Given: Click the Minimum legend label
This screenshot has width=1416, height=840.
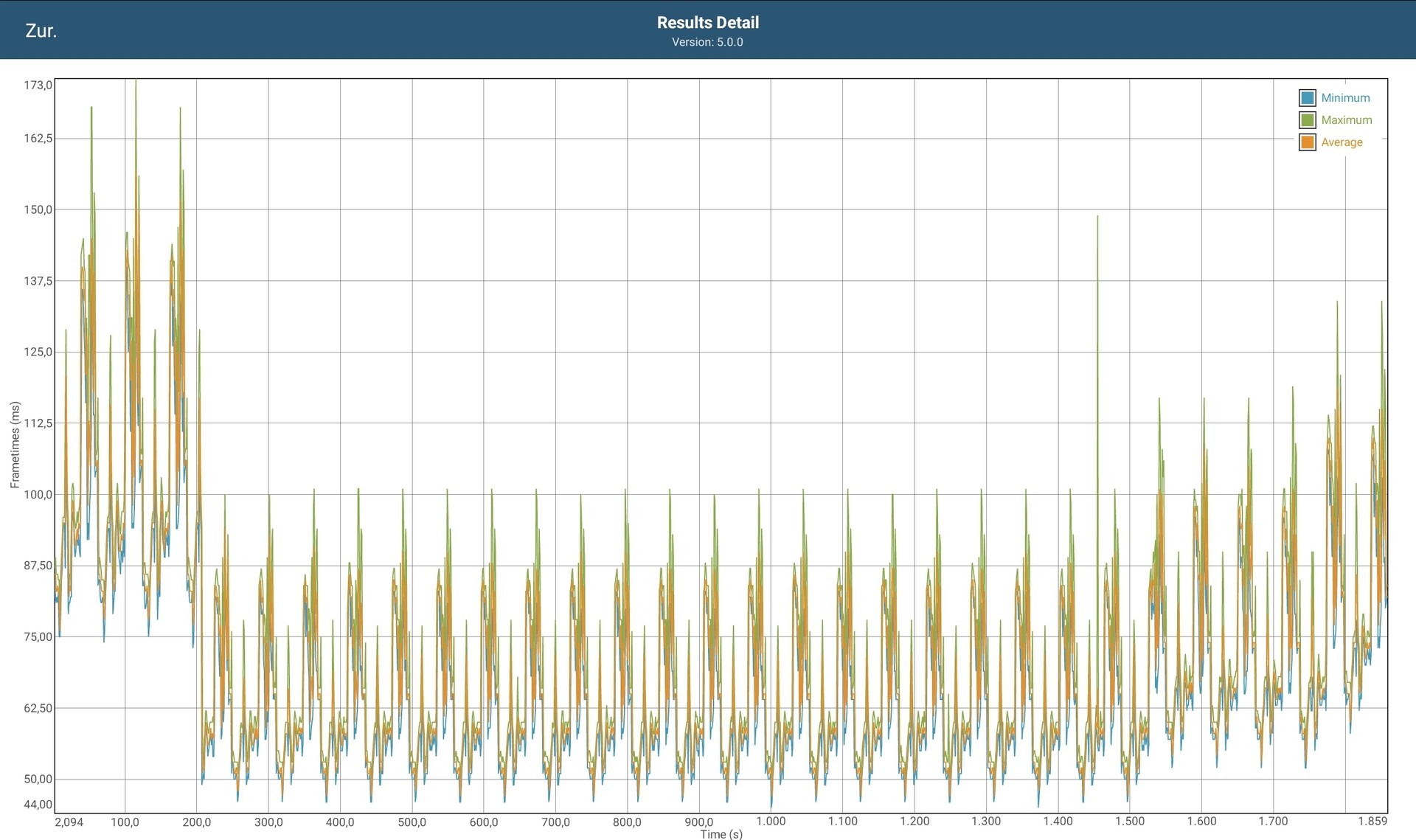Looking at the screenshot, I should (1344, 98).
